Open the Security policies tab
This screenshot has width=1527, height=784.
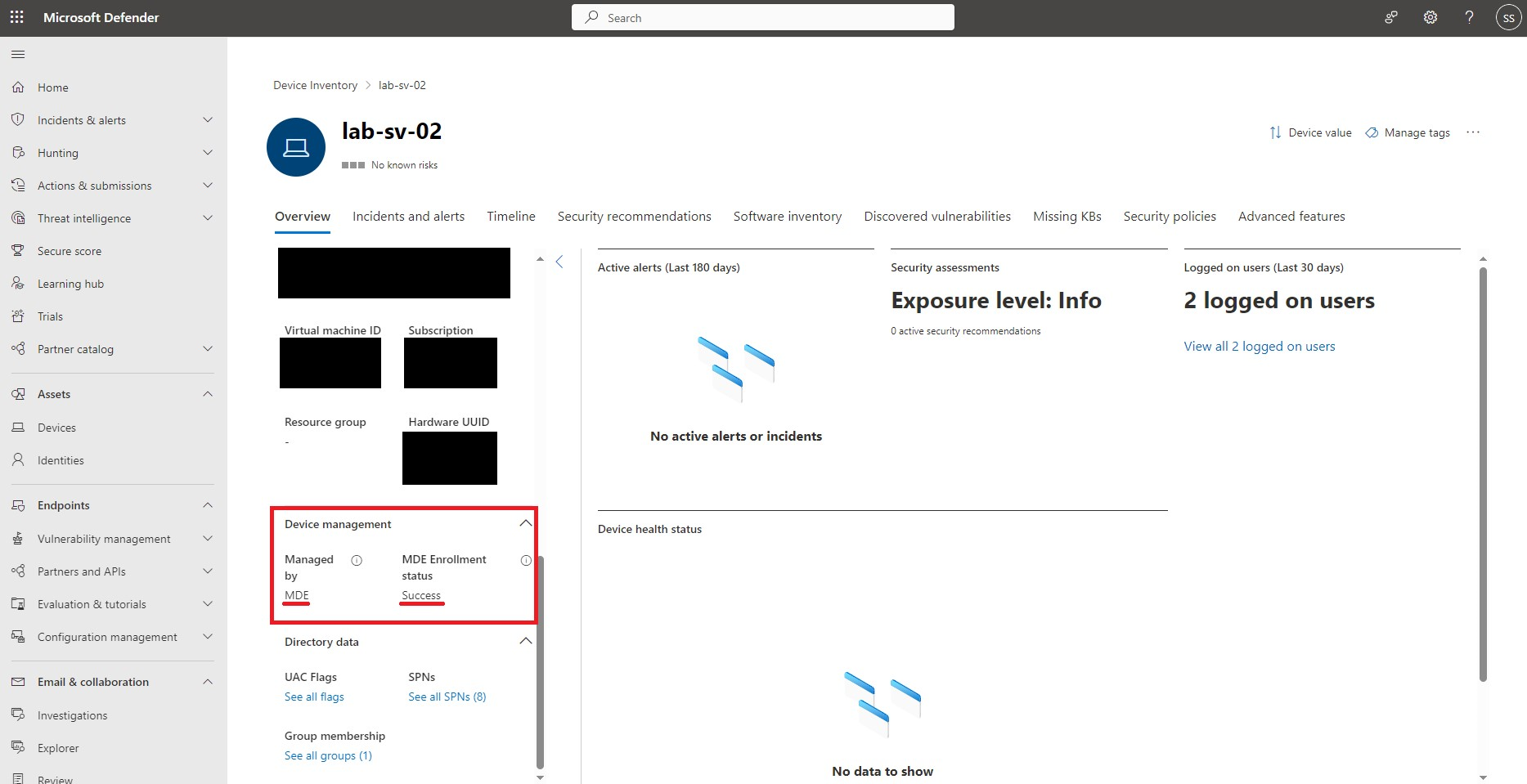point(1170,217)
